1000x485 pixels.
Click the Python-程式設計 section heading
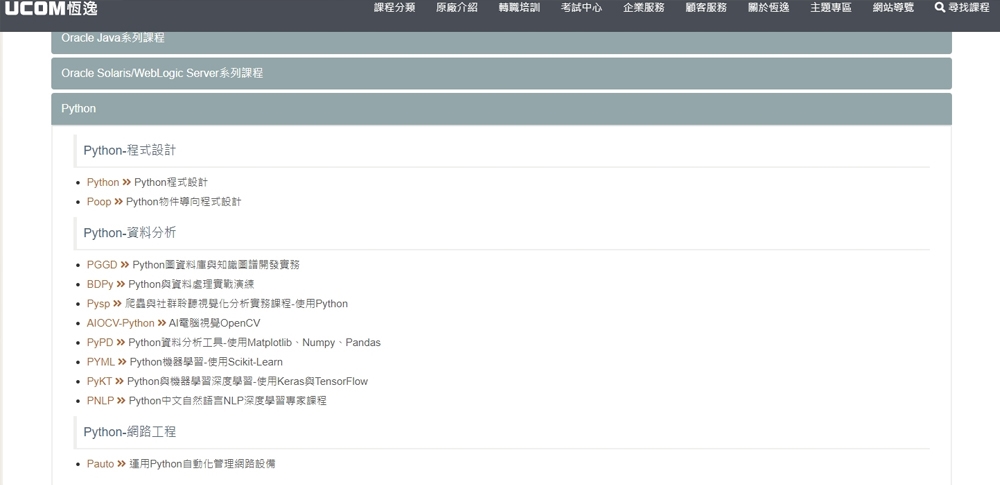click(129, 151)
